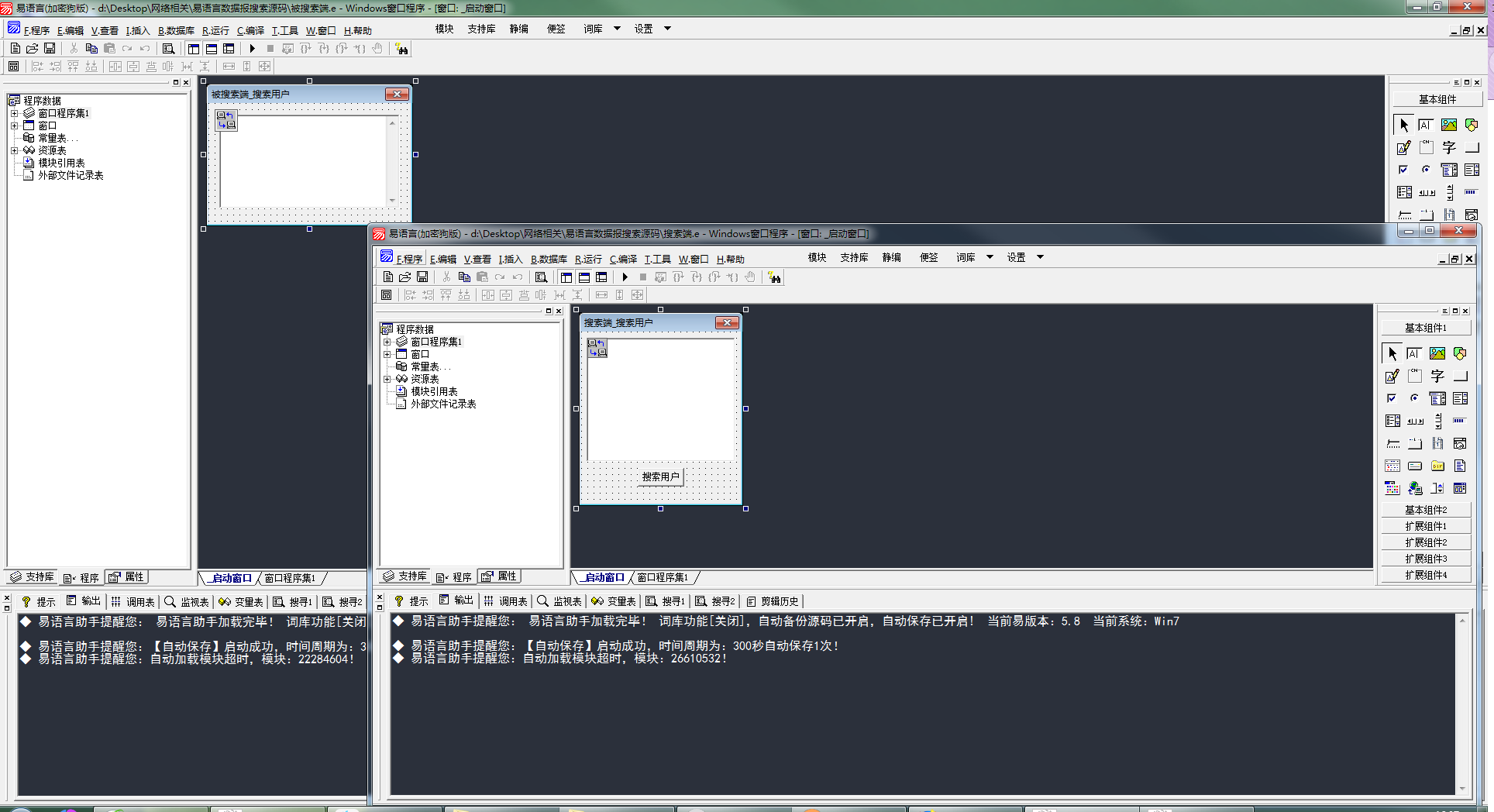Click 静编 button in front window
The image size is (1494, 812).
pos(891,257)
